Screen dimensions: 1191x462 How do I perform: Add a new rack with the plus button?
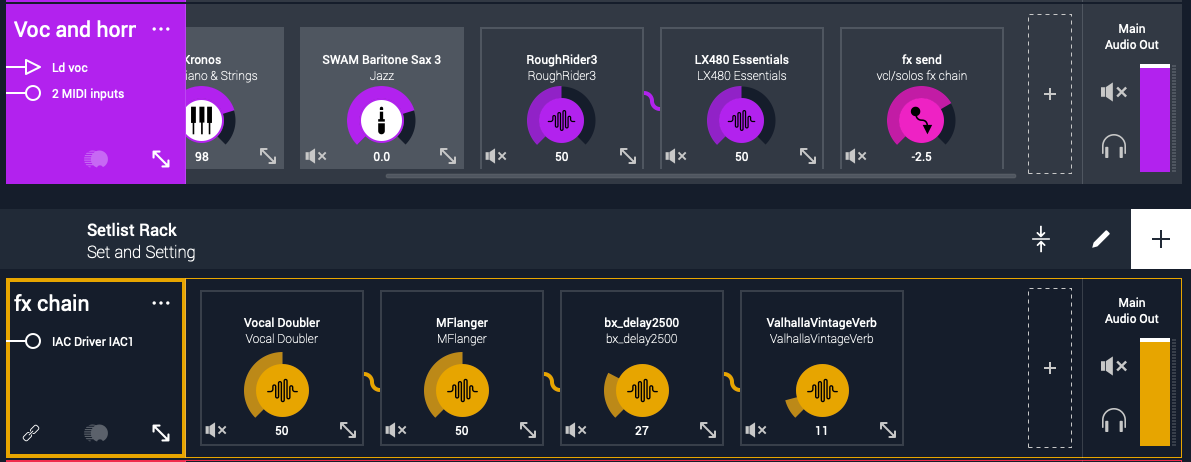[x=1161, y=239]
